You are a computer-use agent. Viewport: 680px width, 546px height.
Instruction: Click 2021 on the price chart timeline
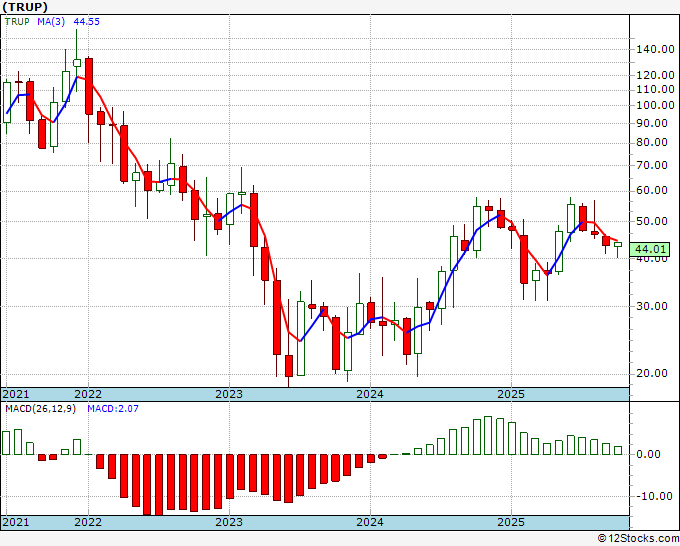16,394
